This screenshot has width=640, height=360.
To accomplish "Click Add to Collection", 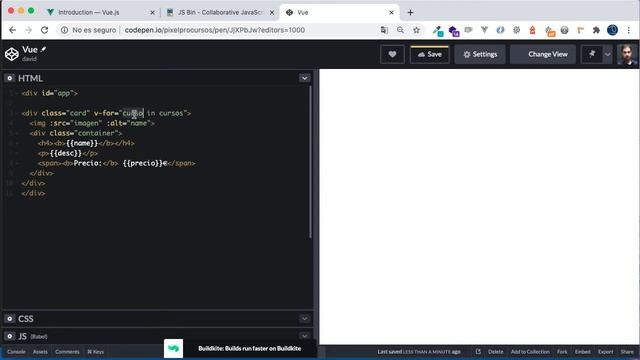I will point(530,351).
